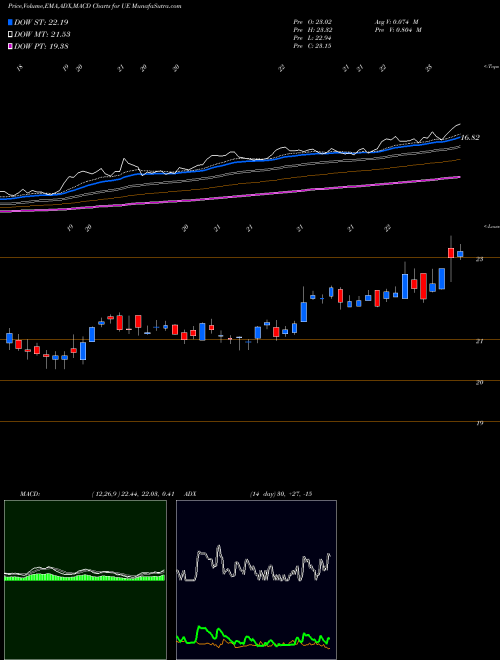Click the blue DOW ST legend swatch
The height and width of the screenshot is (660, 500).
coord(10,22)
